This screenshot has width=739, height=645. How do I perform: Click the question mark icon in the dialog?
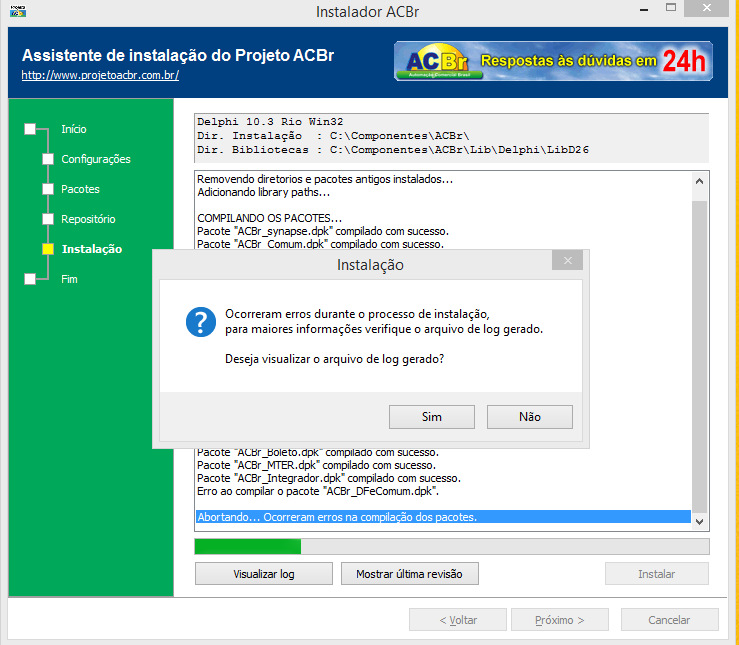[201, 322]
